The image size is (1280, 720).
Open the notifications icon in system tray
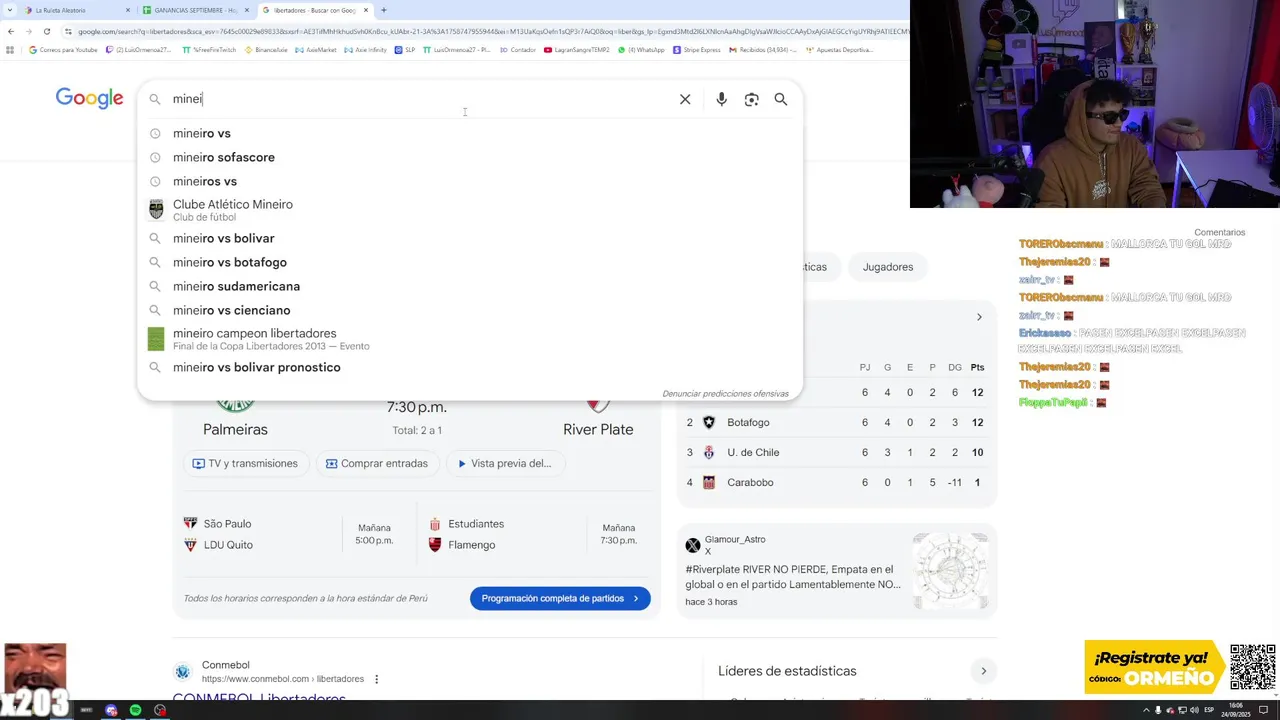1263,710
